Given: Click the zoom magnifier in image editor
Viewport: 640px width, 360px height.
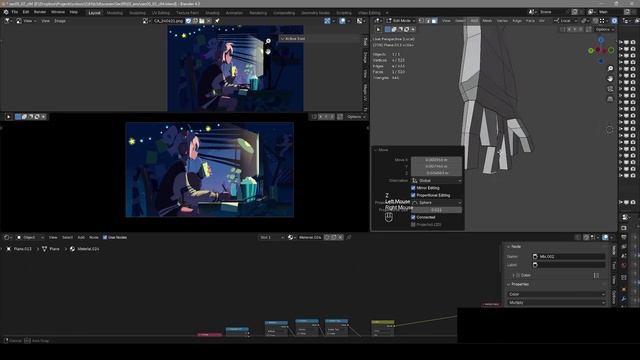Looking at the screenshot, I should pos(268,41).
